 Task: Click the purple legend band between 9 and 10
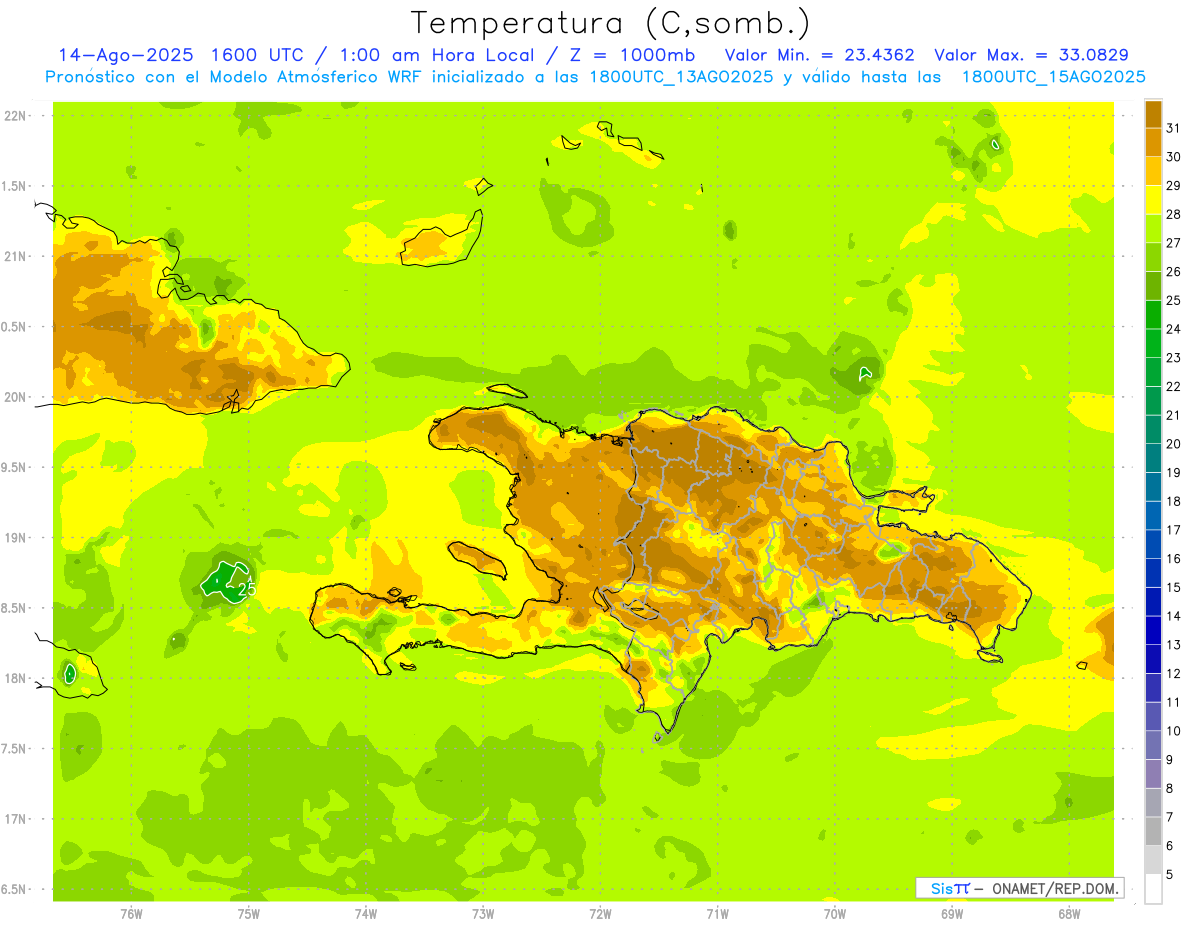point(1153,745)
